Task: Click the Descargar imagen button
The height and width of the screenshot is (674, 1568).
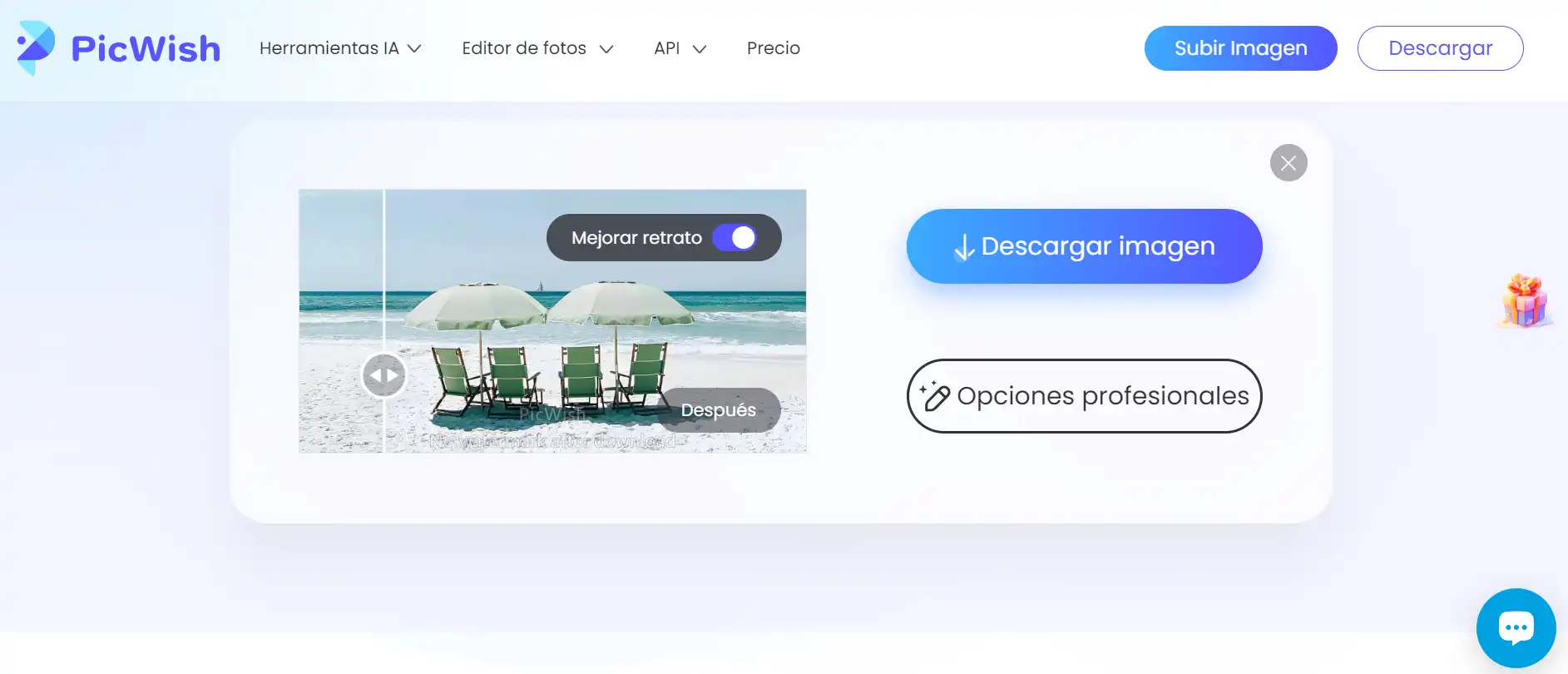Action: tap(1085, 246)
